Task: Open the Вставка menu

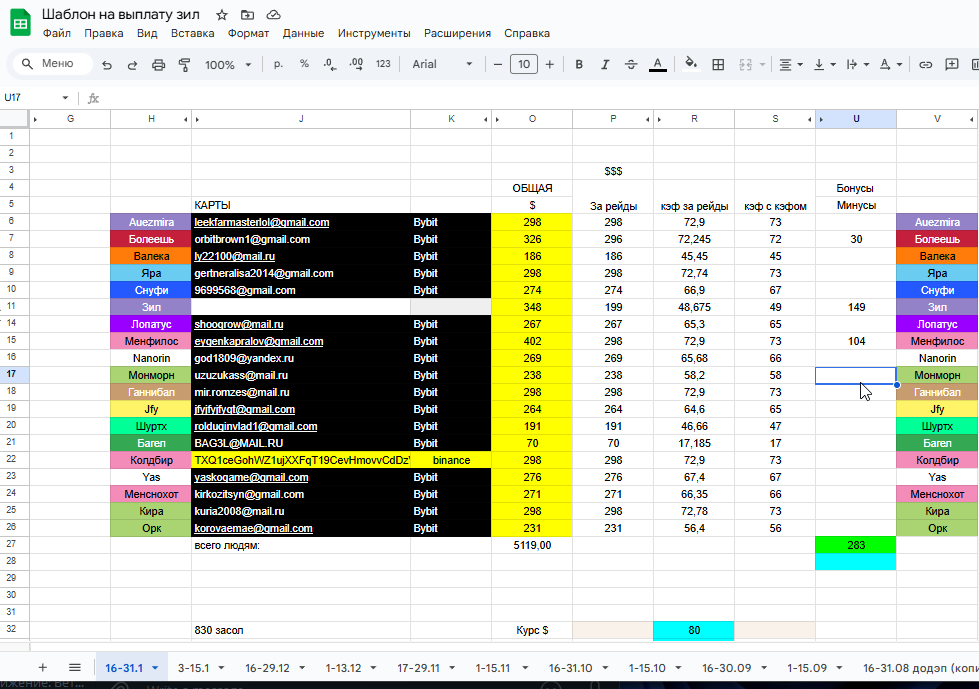Action: point(192,34)
